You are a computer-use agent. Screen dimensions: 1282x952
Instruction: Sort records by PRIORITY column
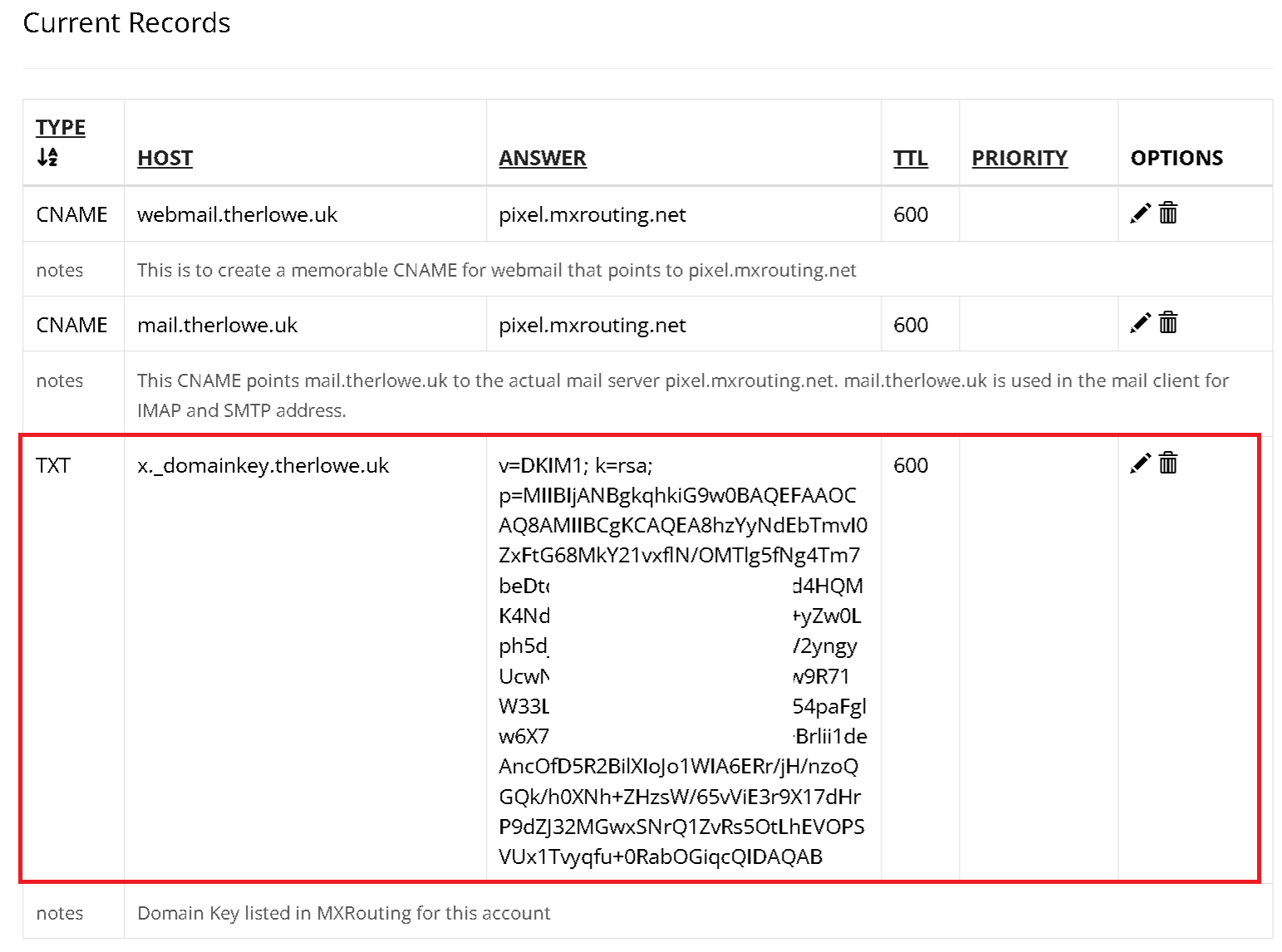tap(1019, 158)
